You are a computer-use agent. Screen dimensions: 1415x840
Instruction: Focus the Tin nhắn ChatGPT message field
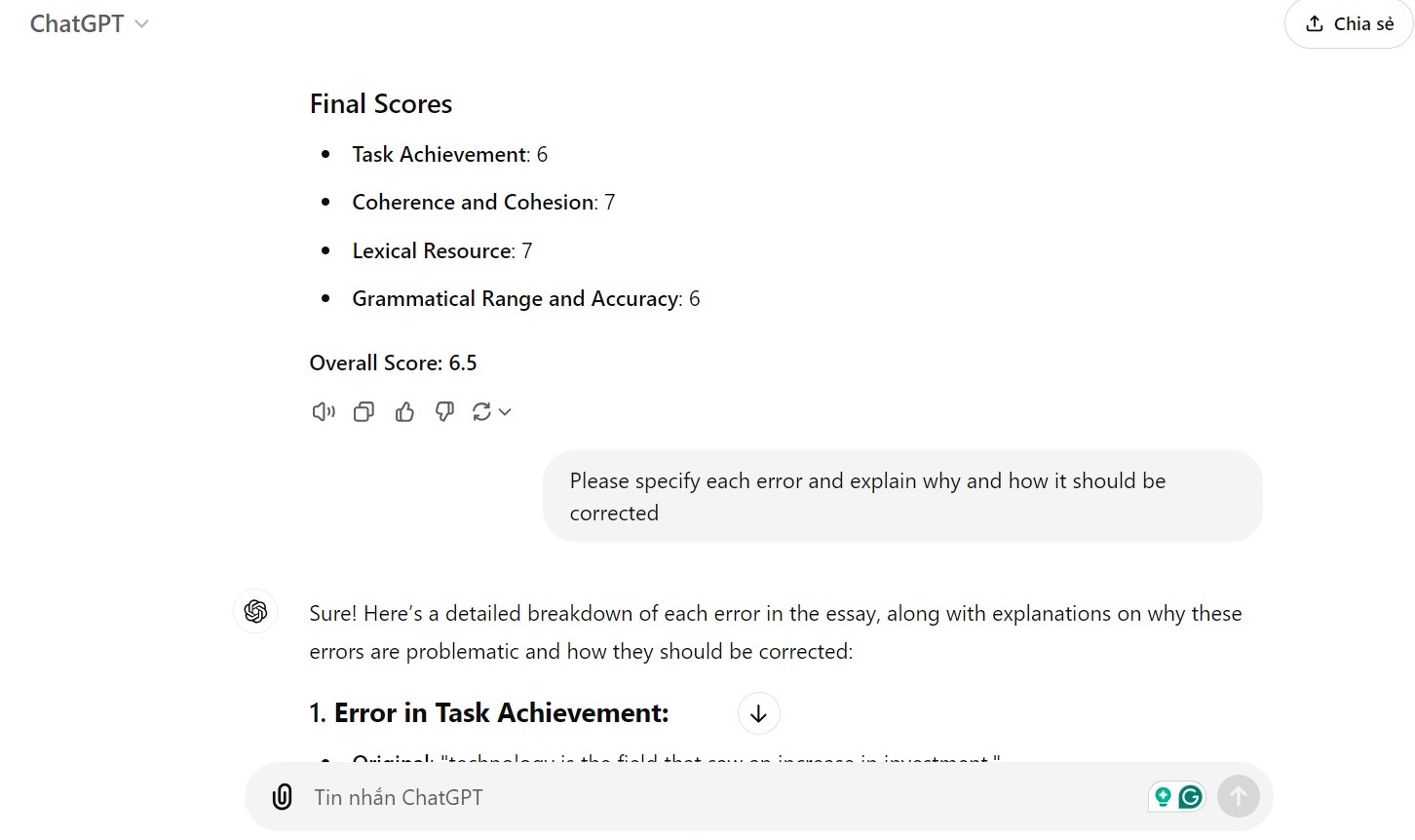coord(721,797)
